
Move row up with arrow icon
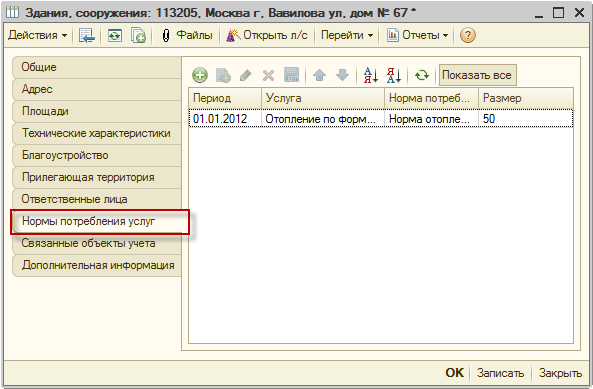320,75
